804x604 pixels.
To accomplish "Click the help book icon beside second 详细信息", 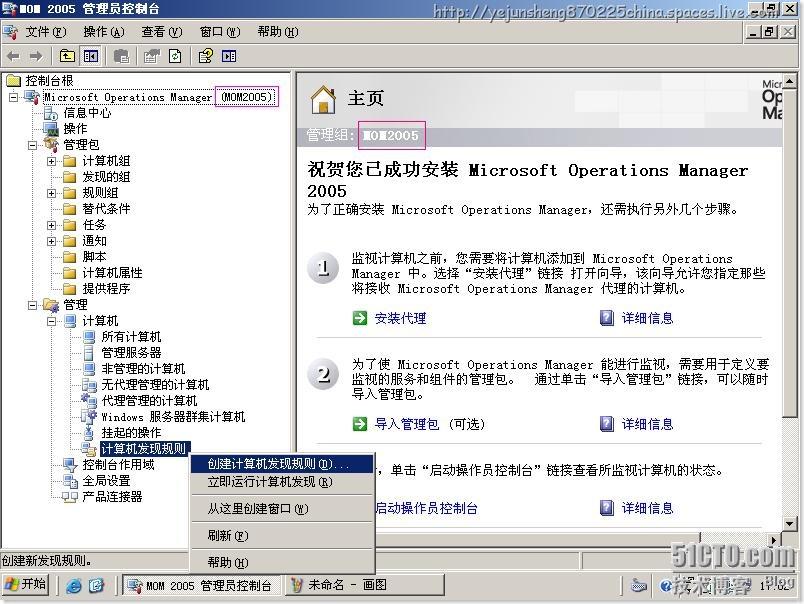I will pyautogui.click(x=607, y=424).
